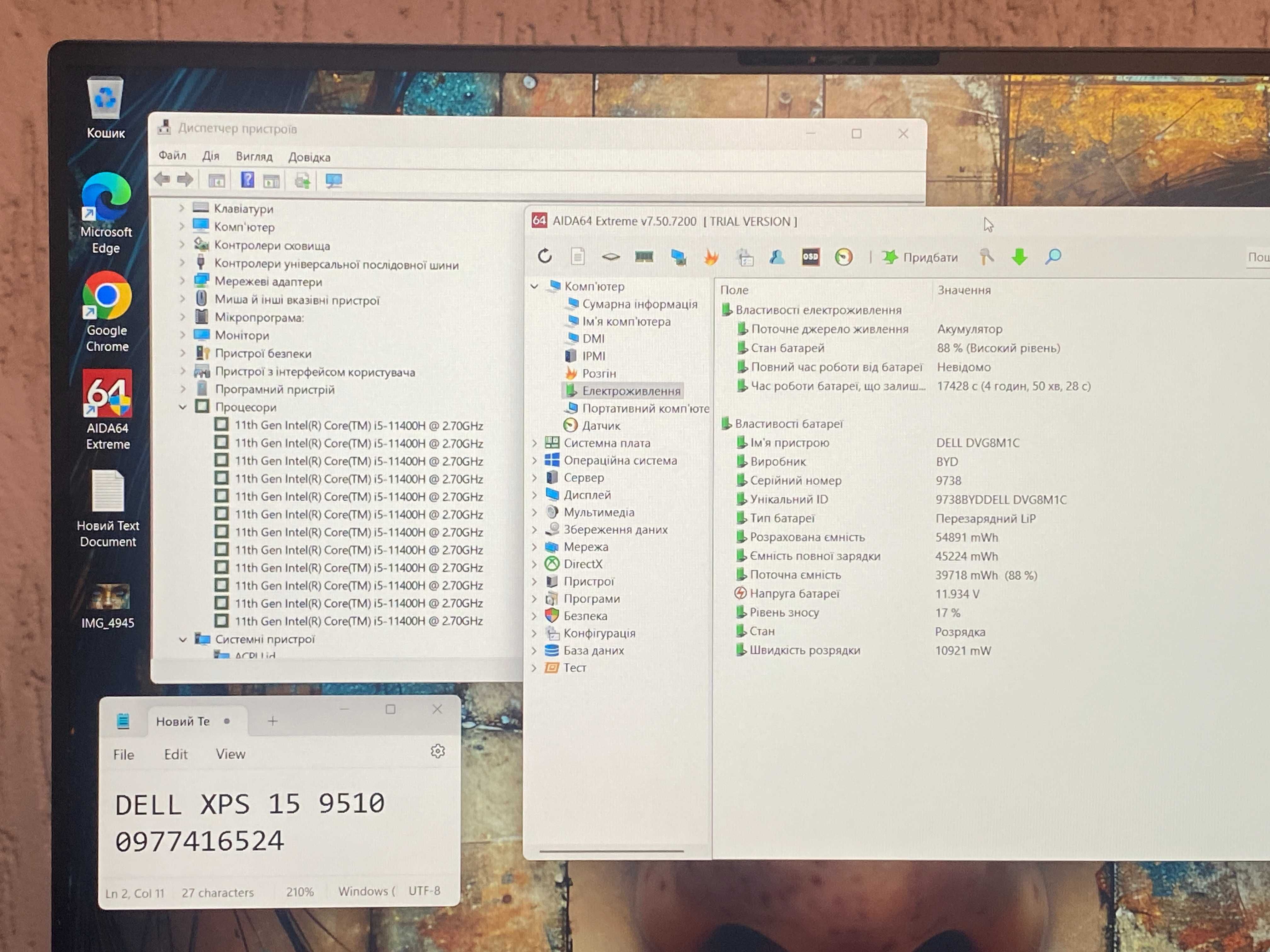Expand Збереження даних in AIDA64 tree
The height and width of the screenshot is (952, 1270).
(x=534, y=530)
